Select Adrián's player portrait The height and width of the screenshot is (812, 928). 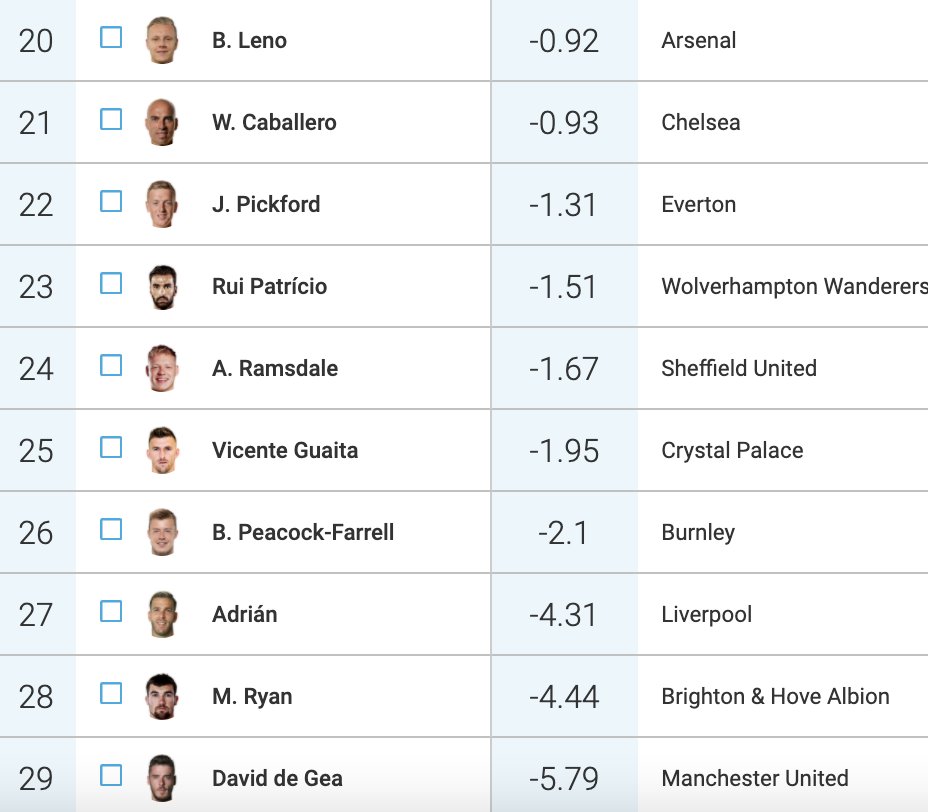162,614
